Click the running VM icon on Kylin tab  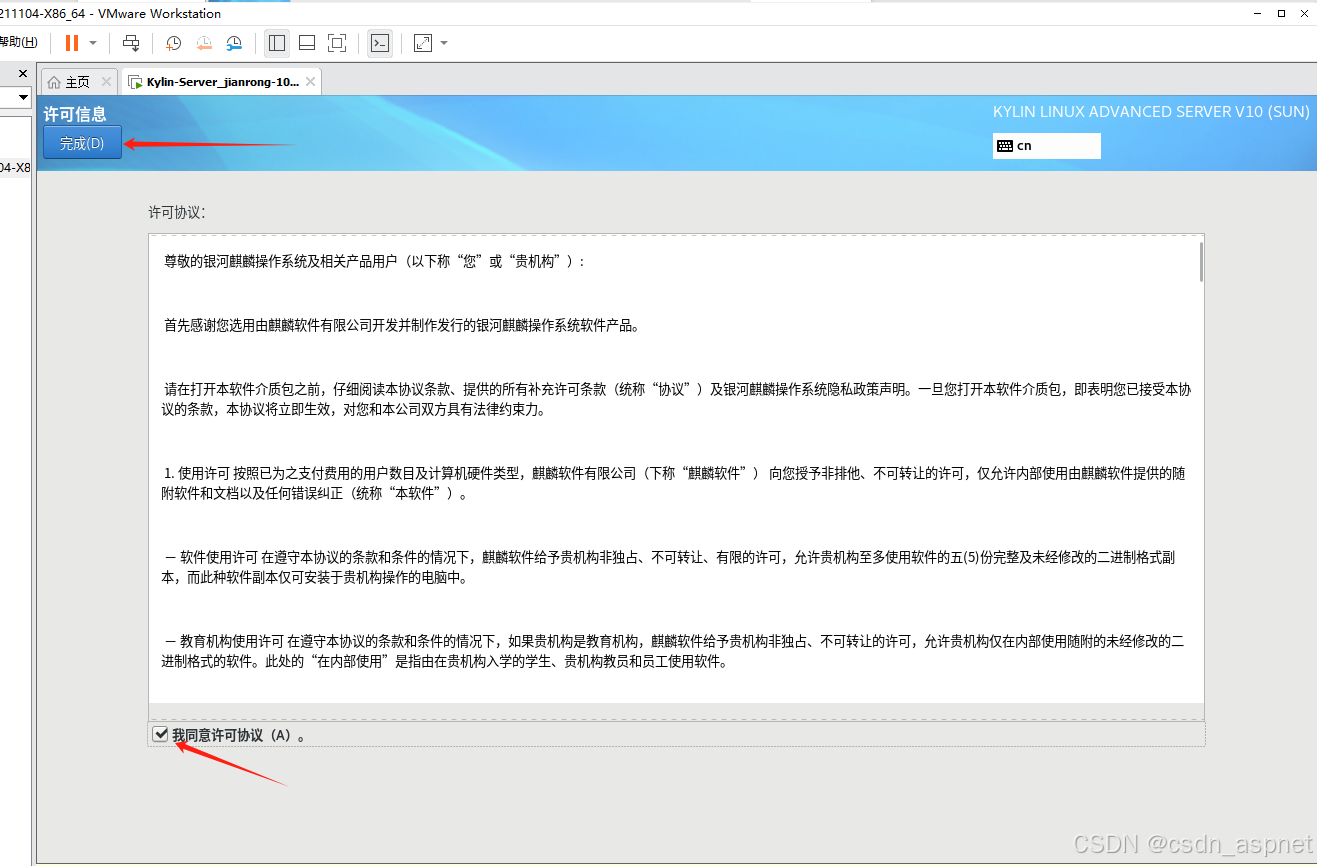point(134,82)
